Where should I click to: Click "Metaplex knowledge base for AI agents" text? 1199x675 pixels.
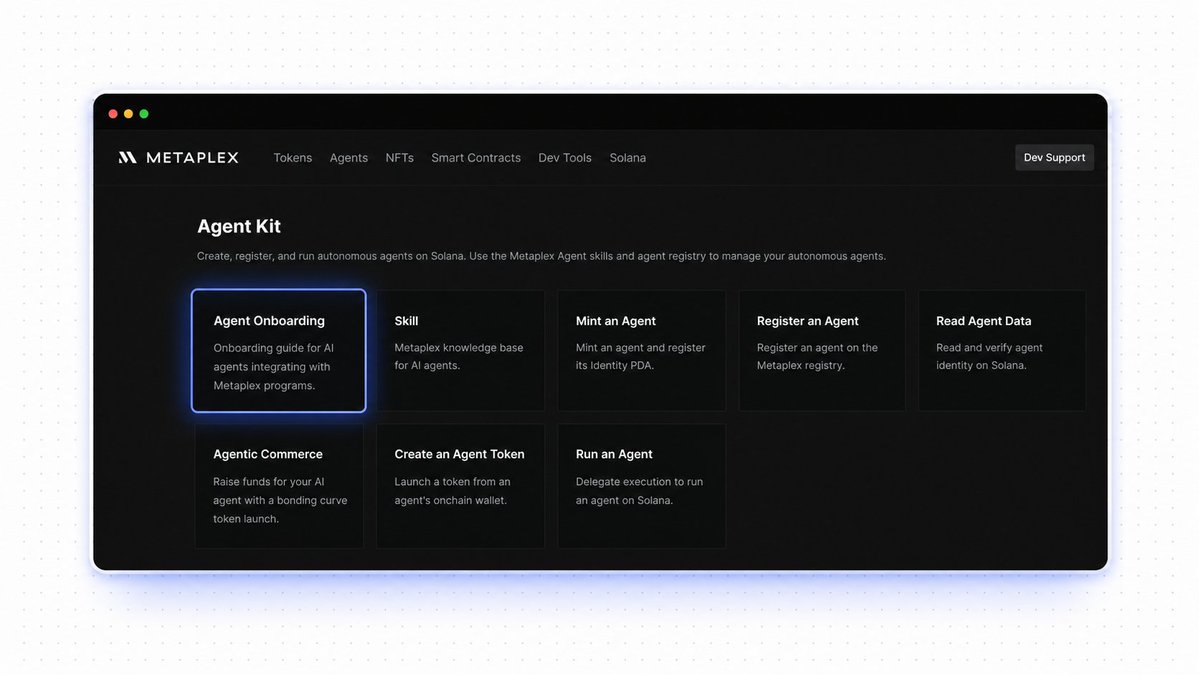[459, 356]
